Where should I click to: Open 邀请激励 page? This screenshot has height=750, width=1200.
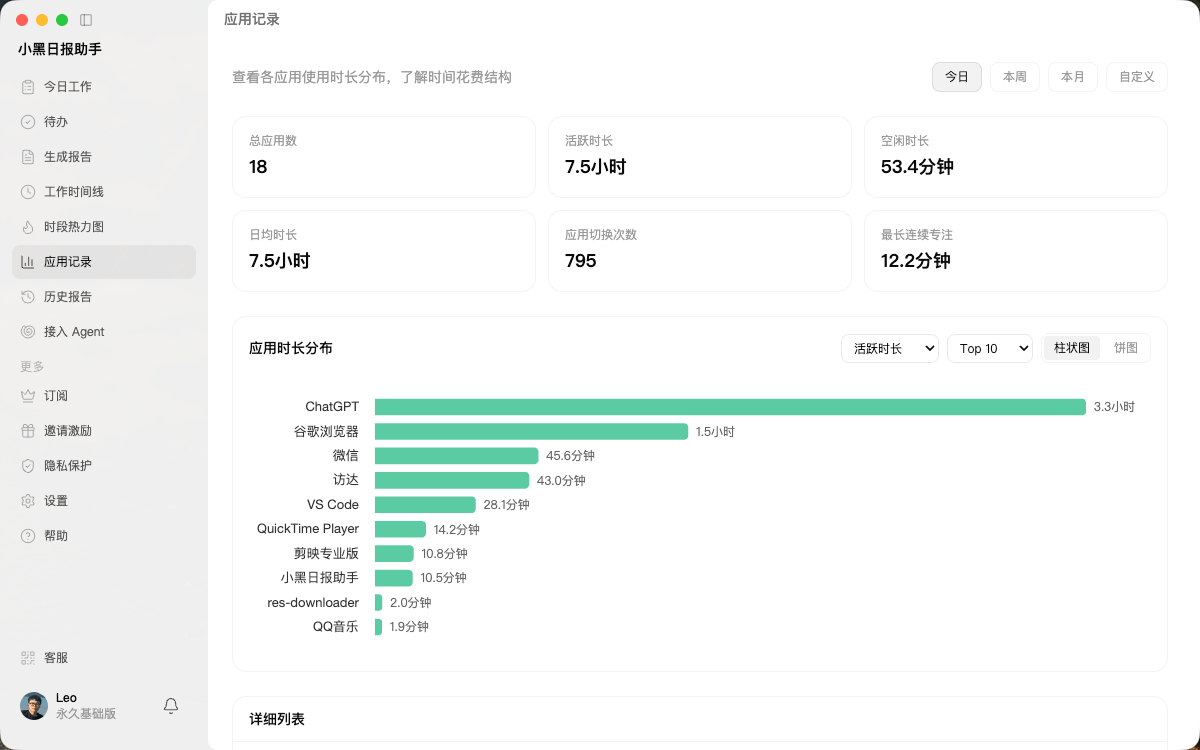pyautogui.click(x=104, y=431)
